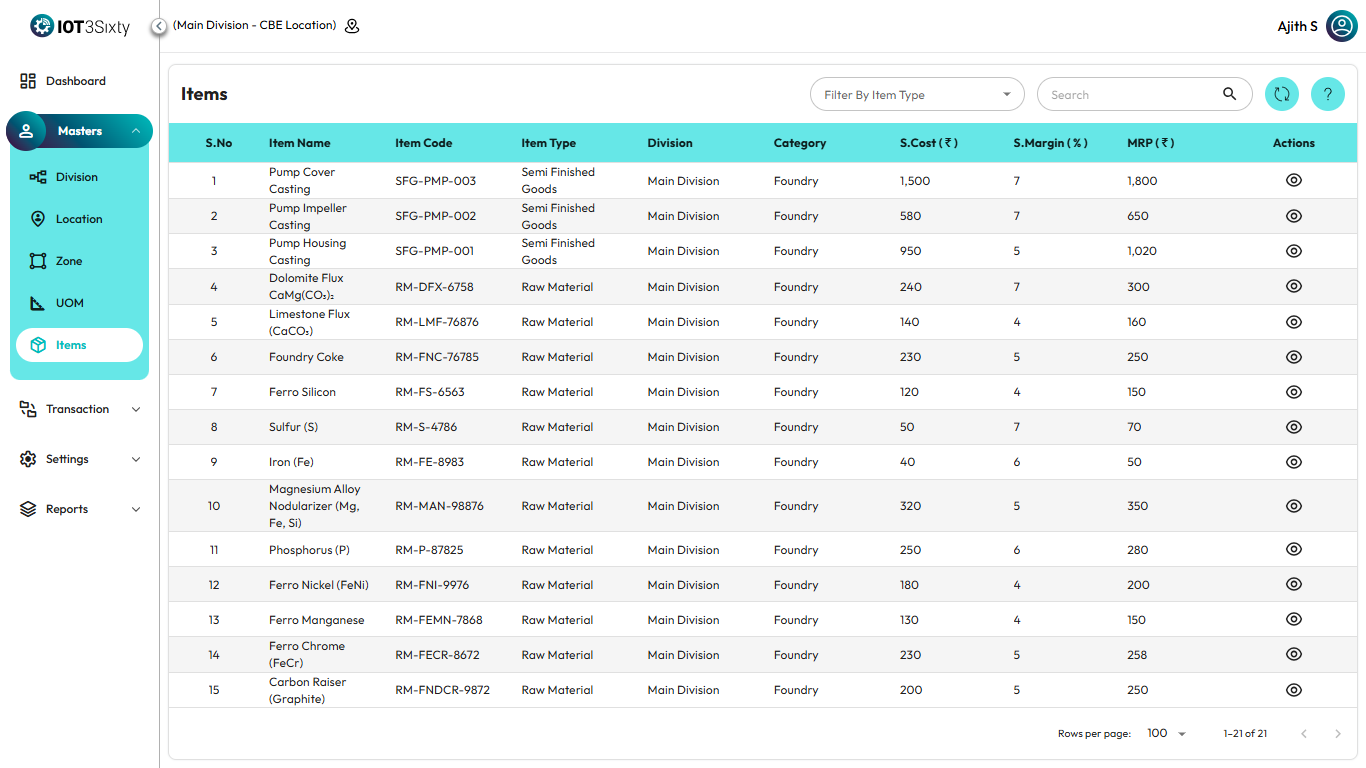This screenshot has height=768, width=1366.
Task: Select Division in Masters menu
Action: (x=76, y=177)
